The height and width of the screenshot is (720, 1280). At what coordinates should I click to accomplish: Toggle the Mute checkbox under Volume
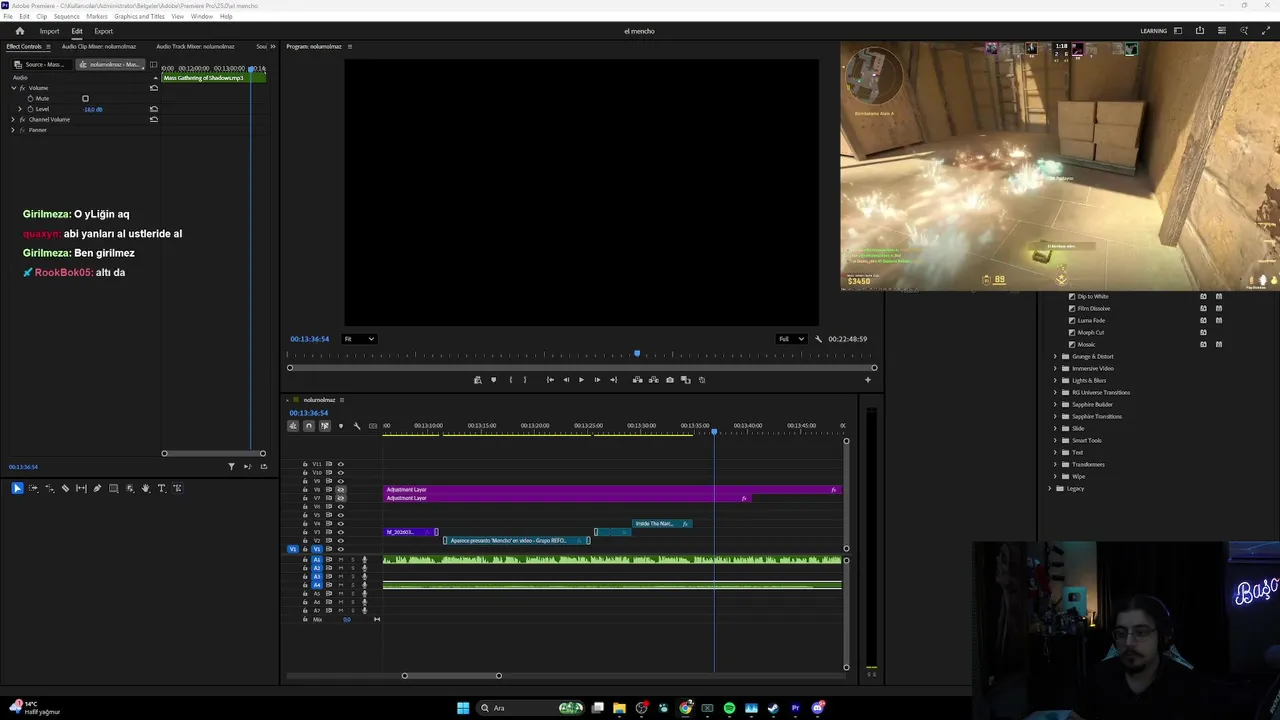pyautogui.click(x=85, y=98)
